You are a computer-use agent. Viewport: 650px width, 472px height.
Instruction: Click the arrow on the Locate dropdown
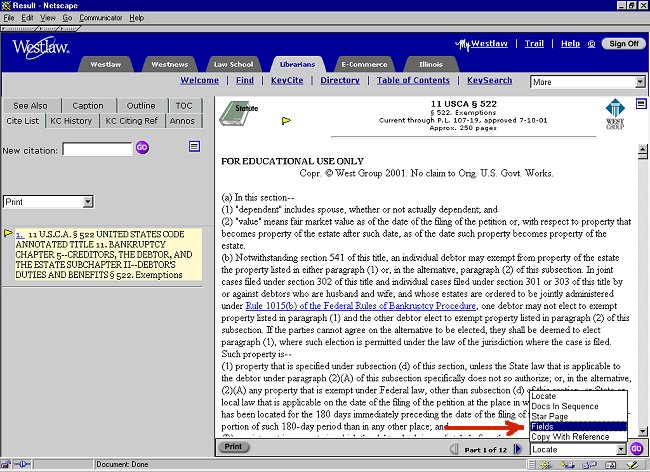621,449
